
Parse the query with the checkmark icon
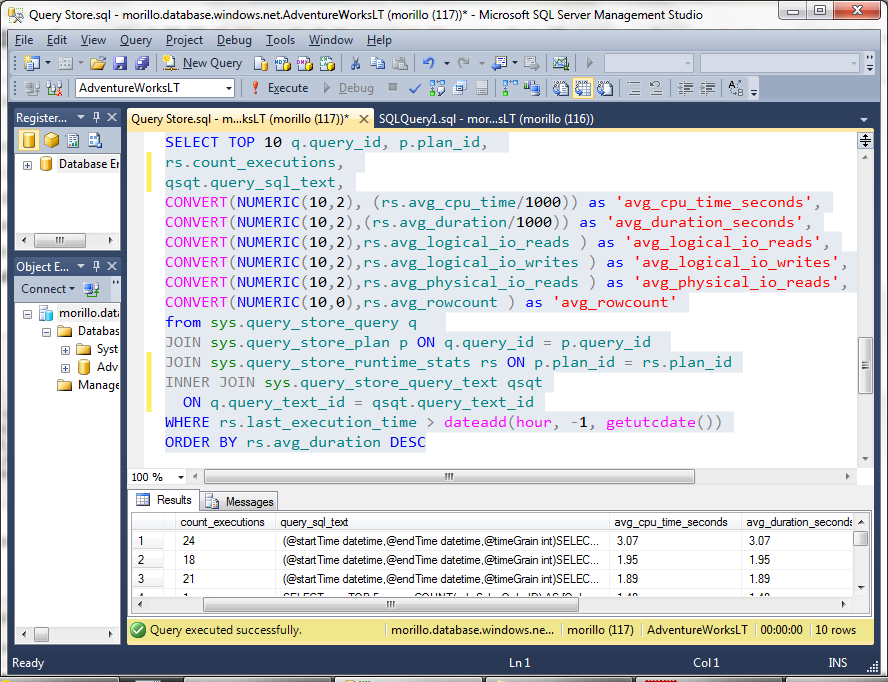[x=415, y=88]
